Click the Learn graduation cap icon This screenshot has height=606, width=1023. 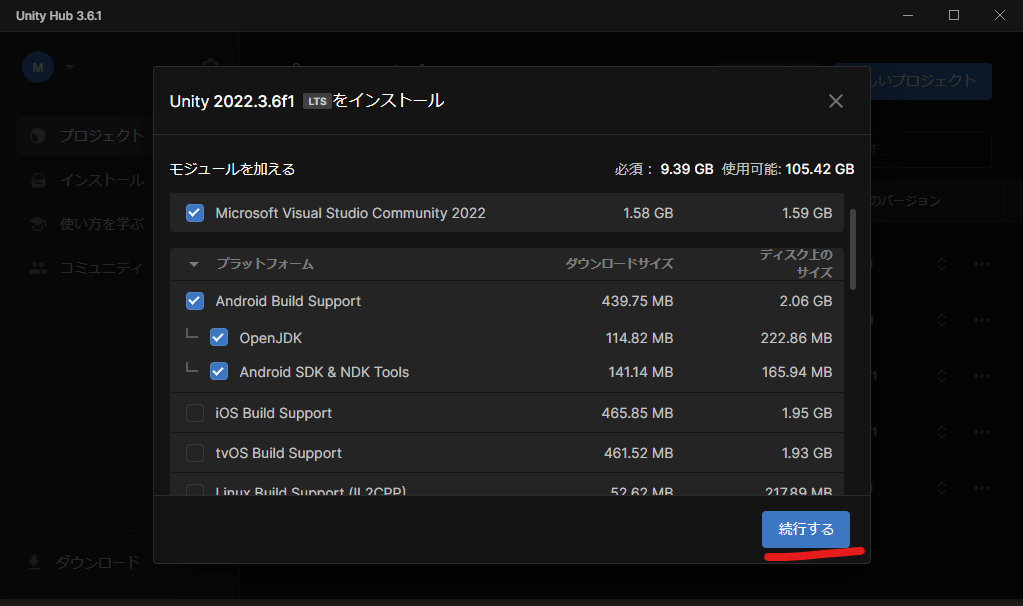click(38, 224)
